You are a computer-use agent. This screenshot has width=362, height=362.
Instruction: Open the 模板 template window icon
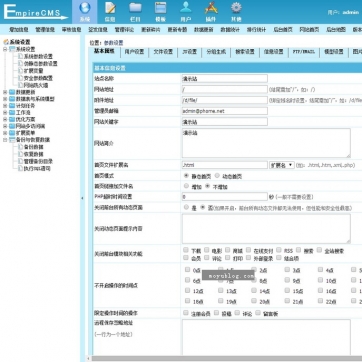(161, 8)
